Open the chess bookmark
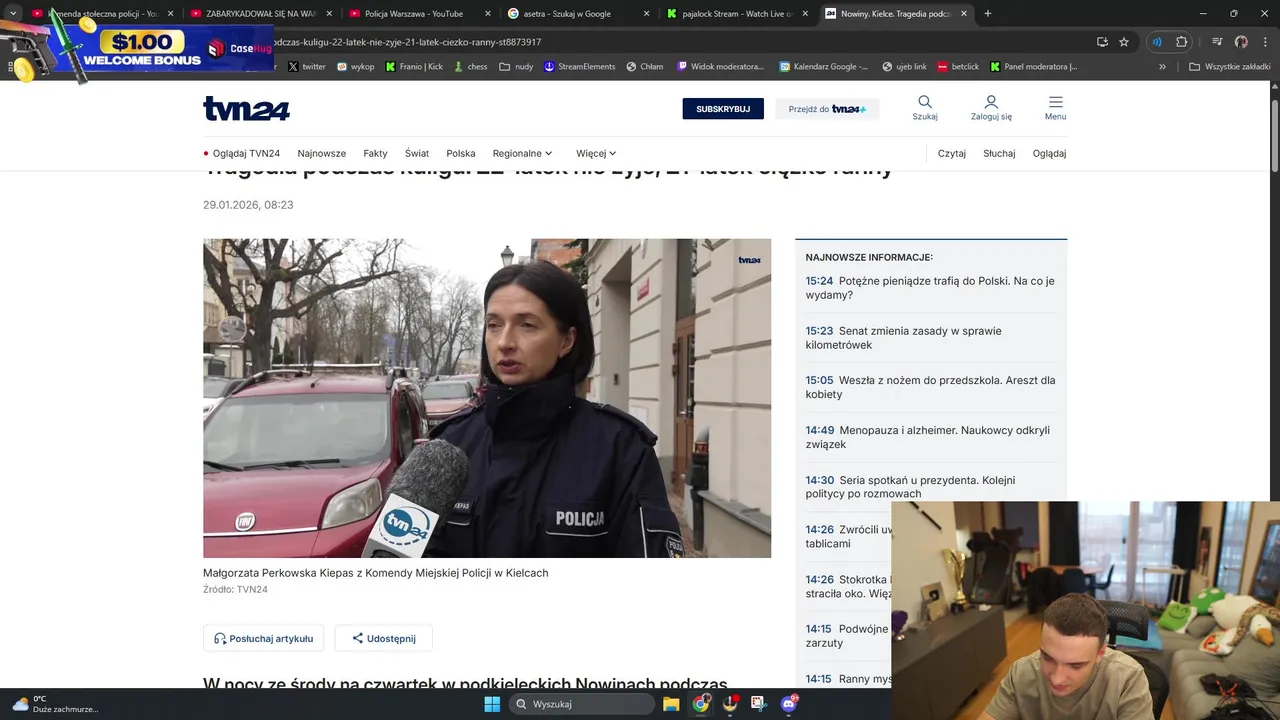The image size is (1280, 720). coord(470,67)
